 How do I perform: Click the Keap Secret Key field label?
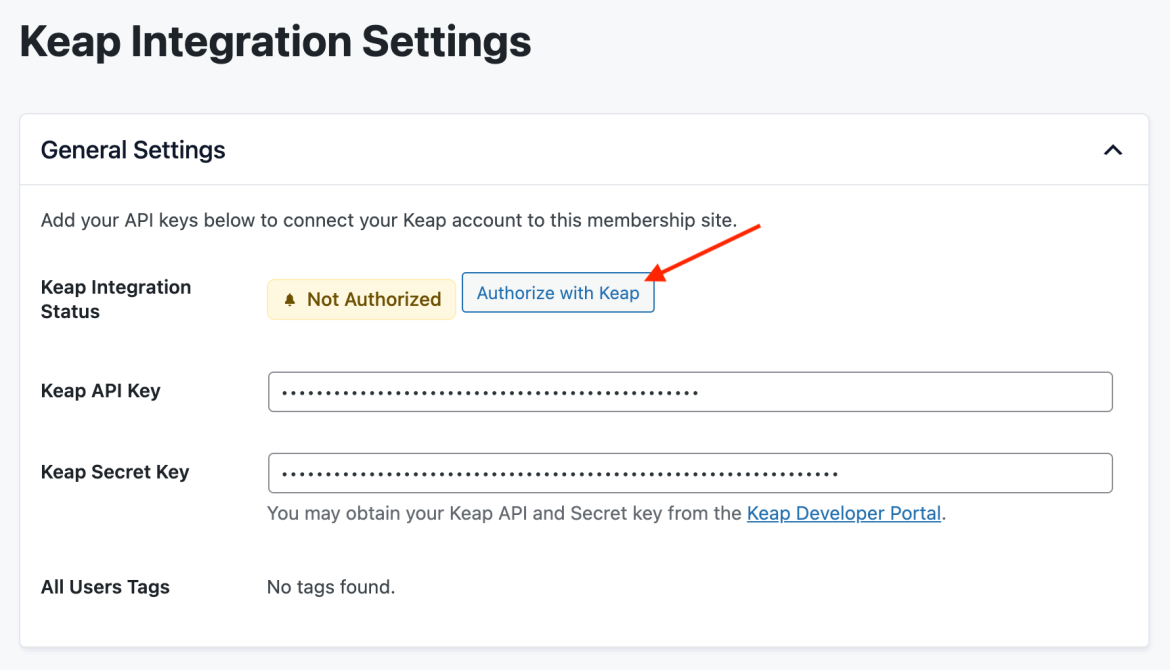click(x=114, y=472)
